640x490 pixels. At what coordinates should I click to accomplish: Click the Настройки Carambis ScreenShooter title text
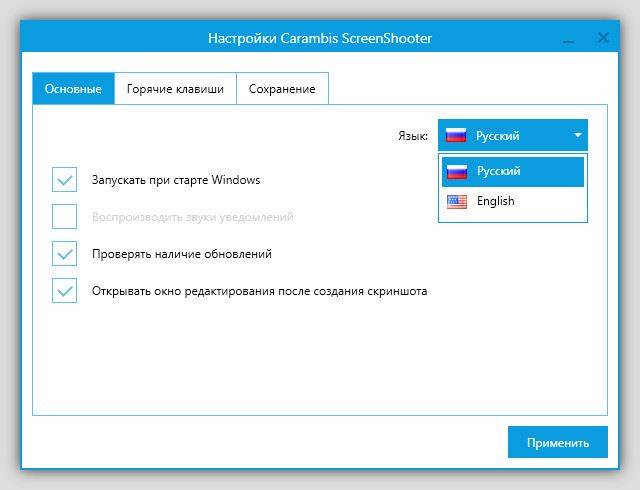pos(320,38)
